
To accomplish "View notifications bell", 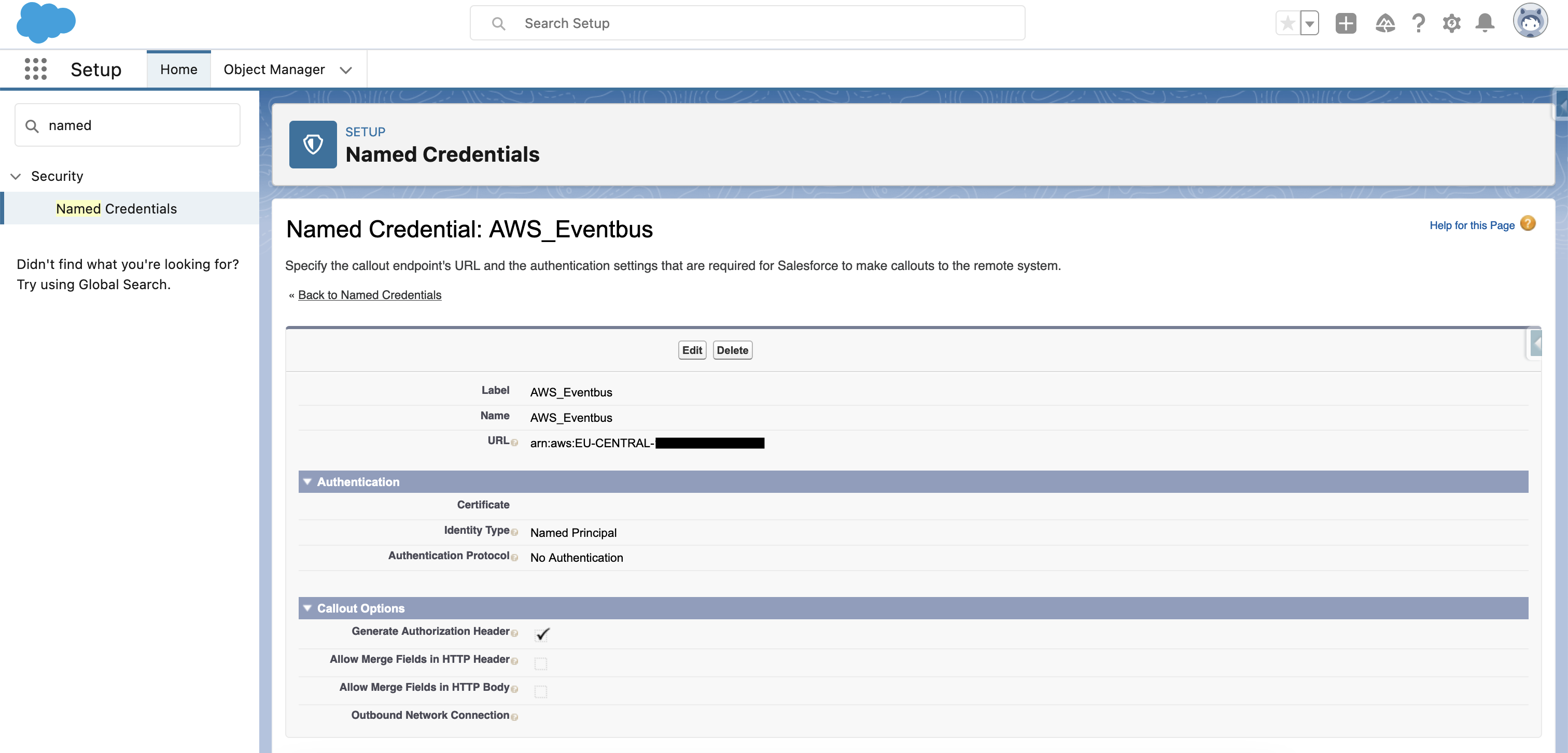I will (x=1485, y=24).
